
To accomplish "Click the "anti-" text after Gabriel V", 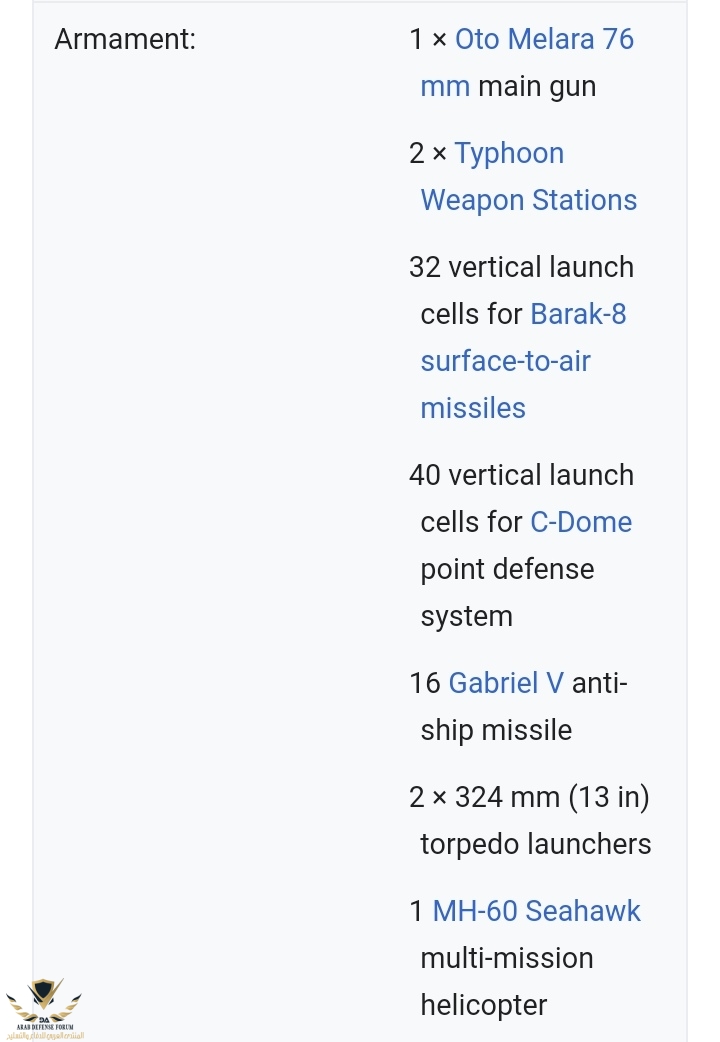I will click(x=599, y=684).
